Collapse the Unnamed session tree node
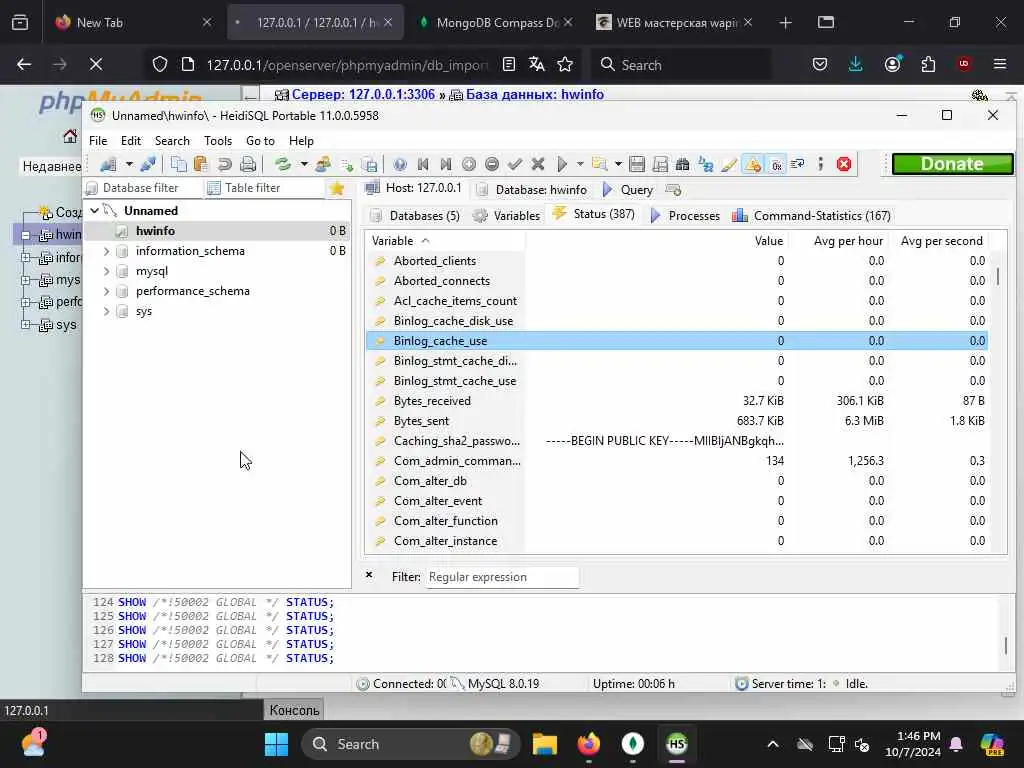 (95, 210)
